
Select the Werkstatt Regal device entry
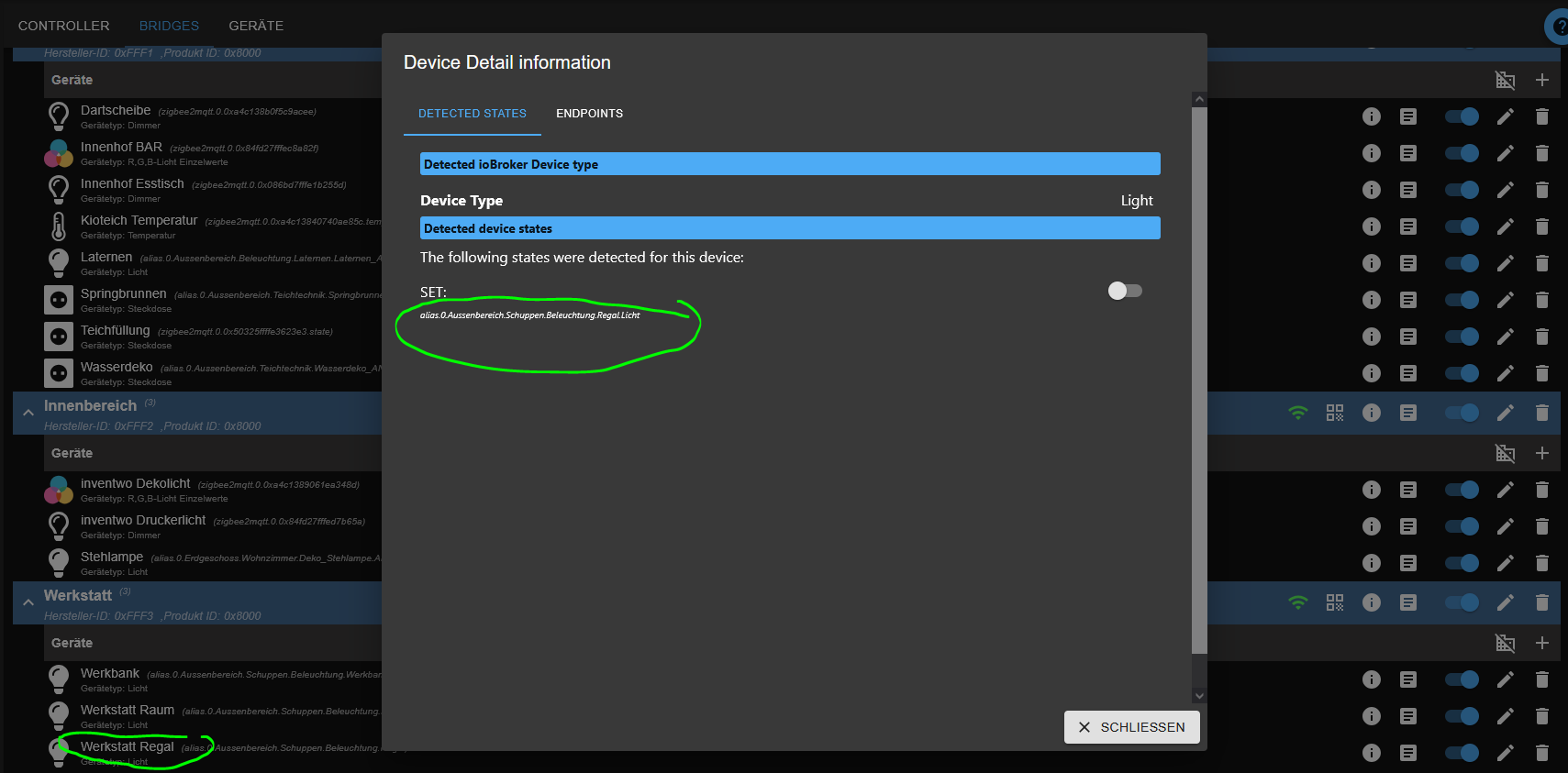pyautogui.click(x=127, y=747)
